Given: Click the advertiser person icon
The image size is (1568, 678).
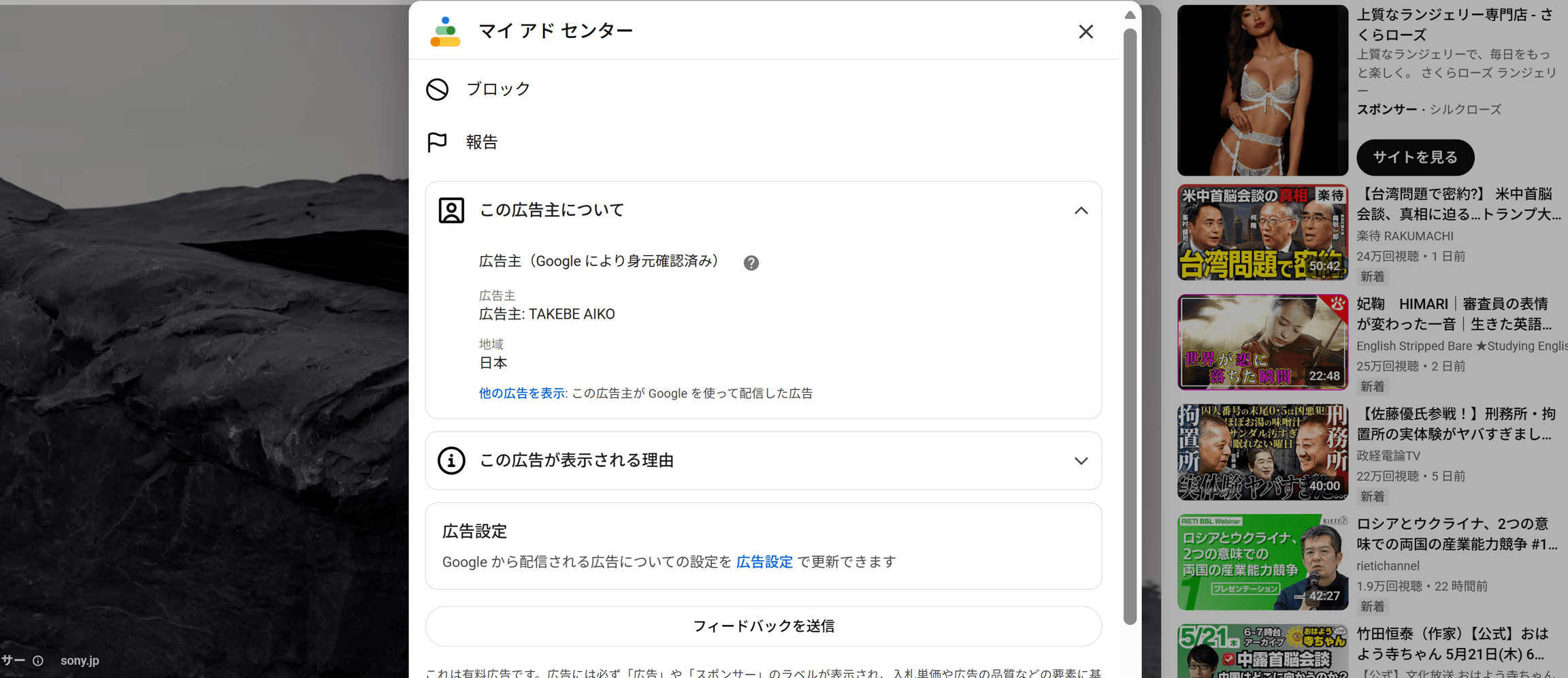Looking at the screenshot, I should 451,210.
